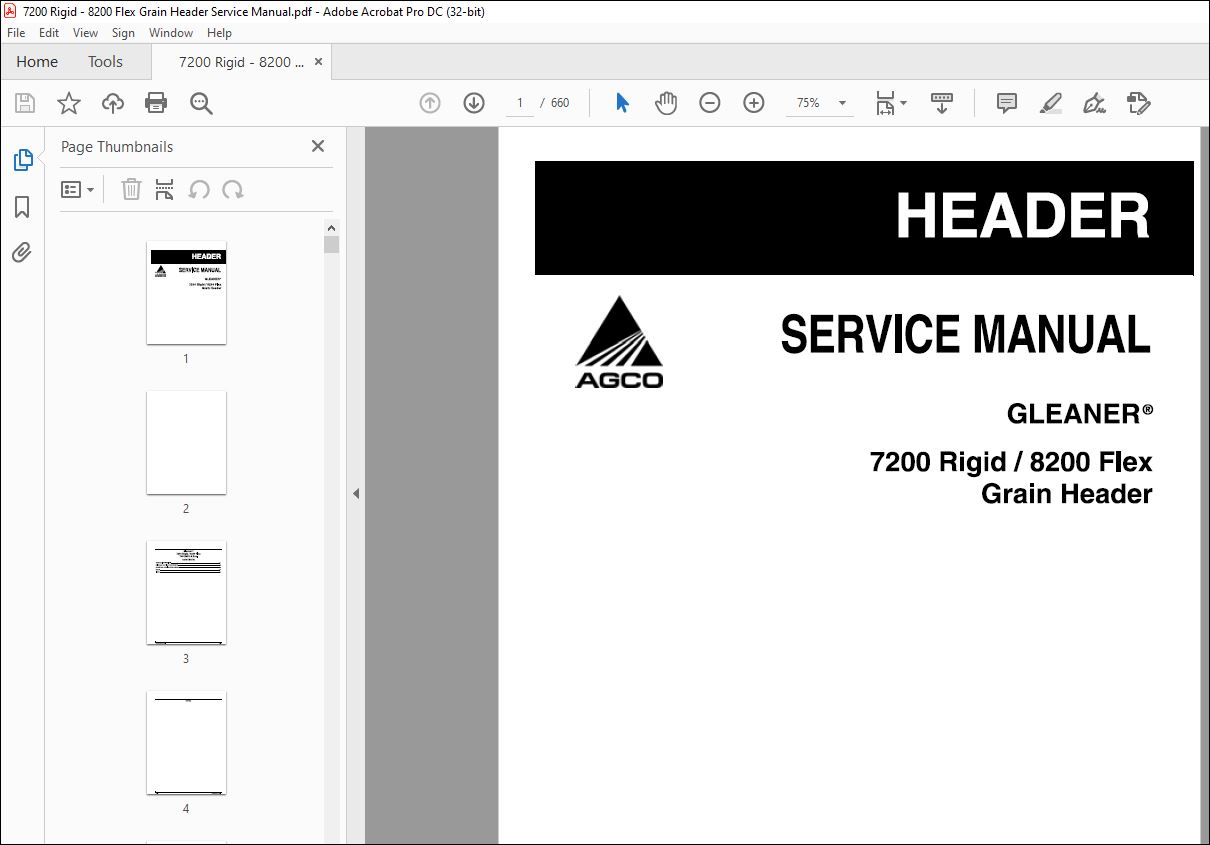Screen dimensions: 1210x845
Task: Click the GLEANER text on the page
Action: [x=1080, y=414]
